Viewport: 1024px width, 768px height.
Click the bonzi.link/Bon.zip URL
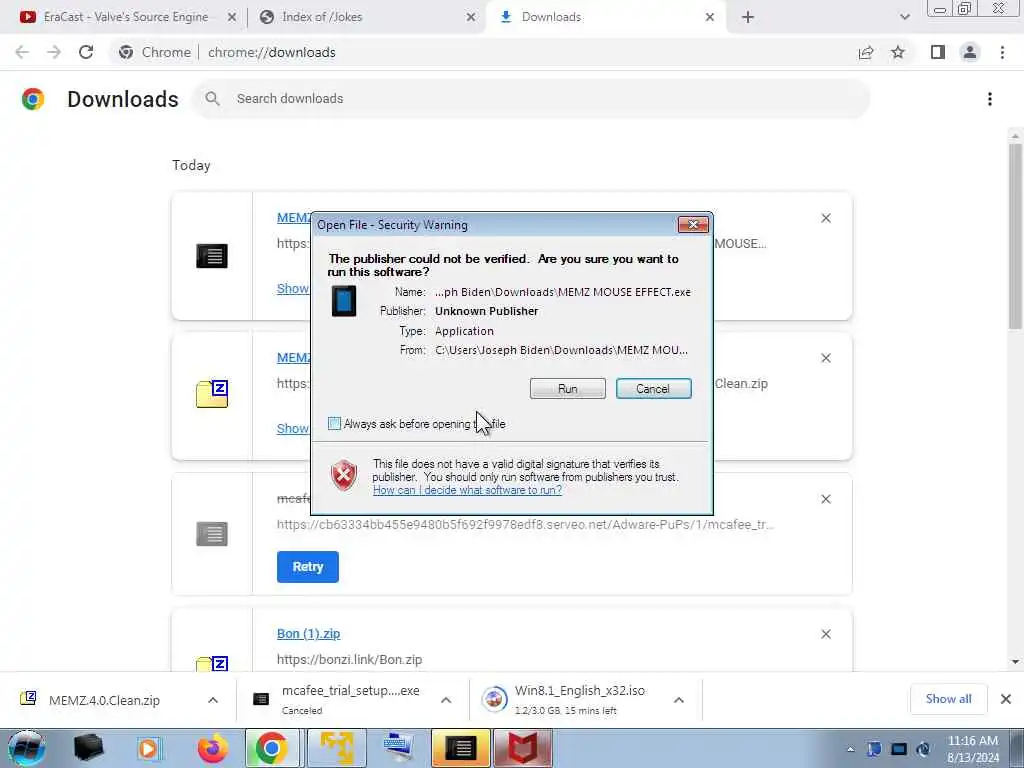coord(349,660)
